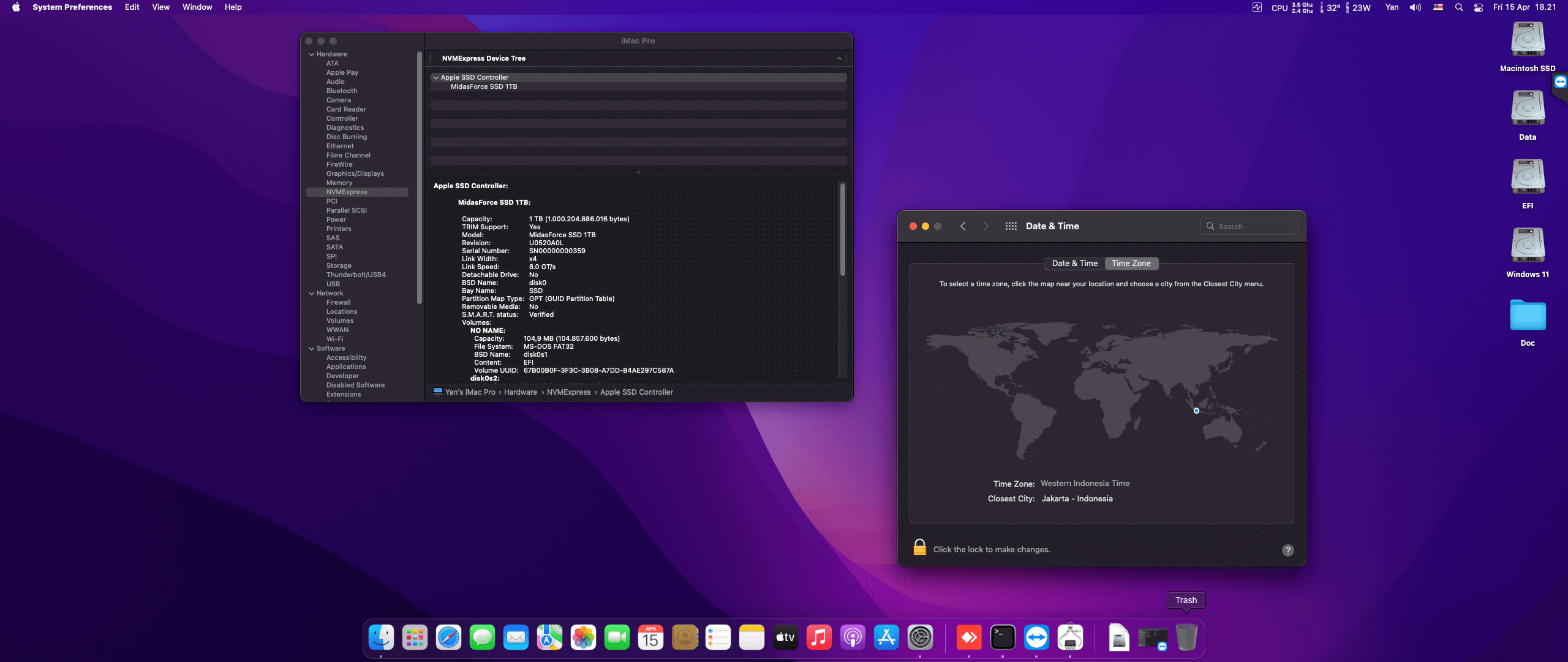Viewport: 1568px width, 662px height.
Task: Open Reminders app in the Dock
Action: click(718, 637)
